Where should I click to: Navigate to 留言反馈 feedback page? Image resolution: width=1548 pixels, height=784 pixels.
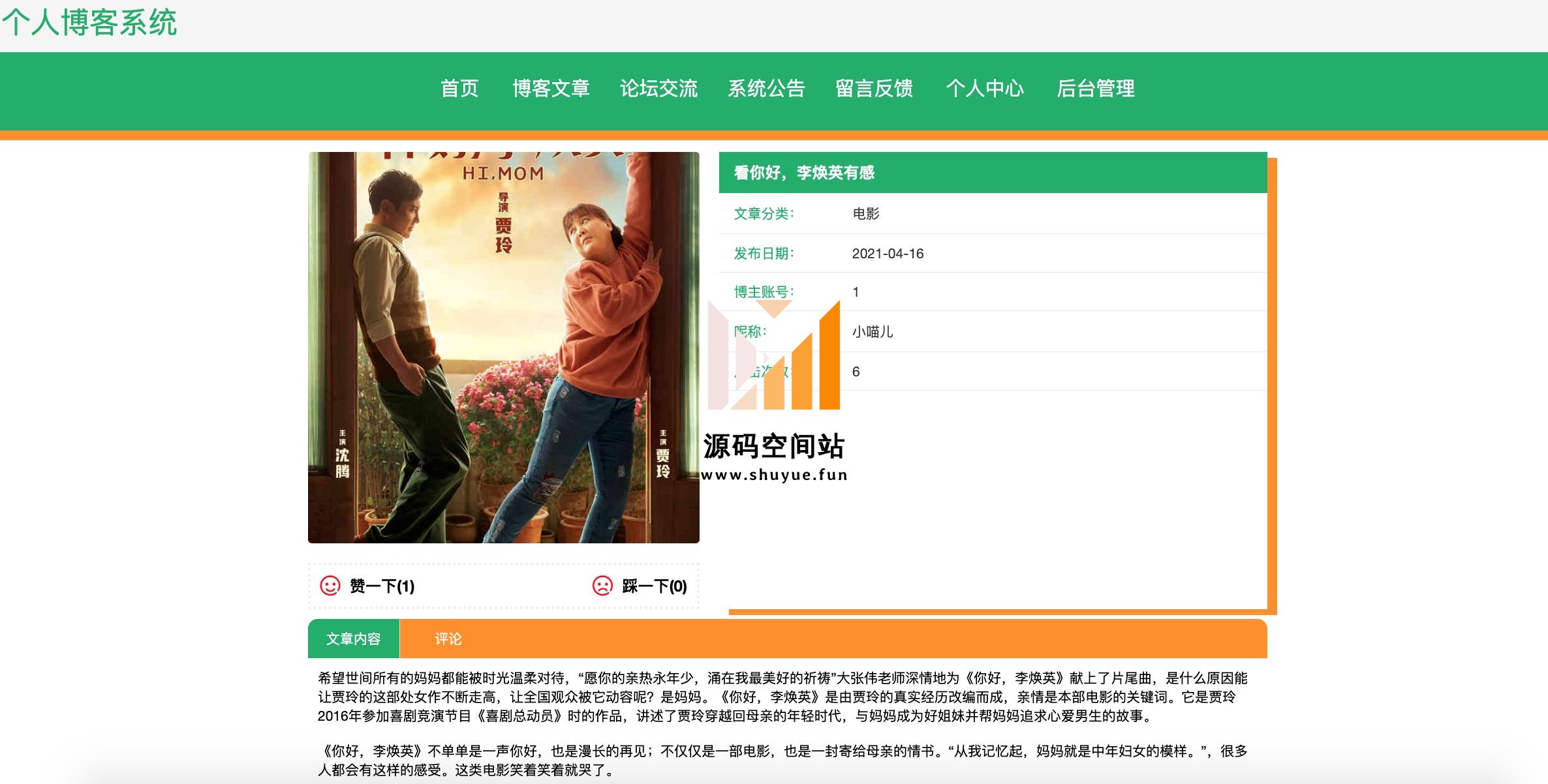874,88
